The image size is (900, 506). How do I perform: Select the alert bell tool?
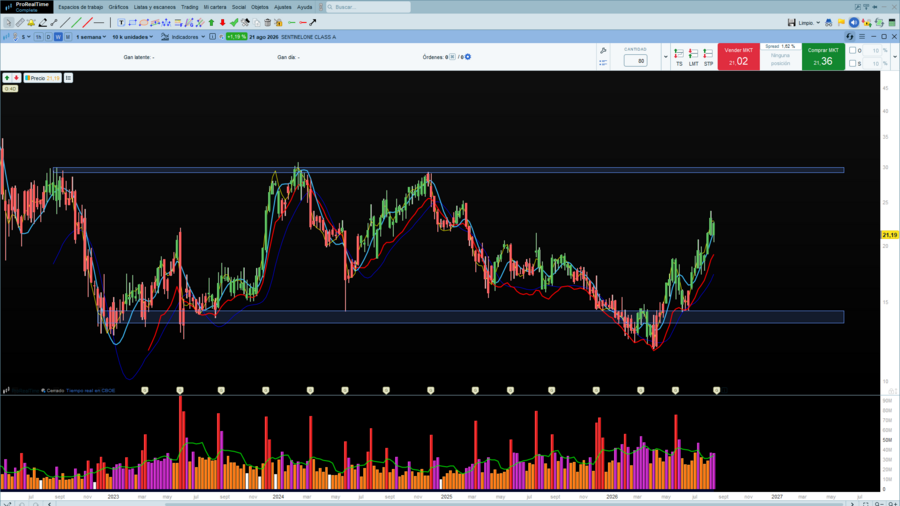(31, 22)
